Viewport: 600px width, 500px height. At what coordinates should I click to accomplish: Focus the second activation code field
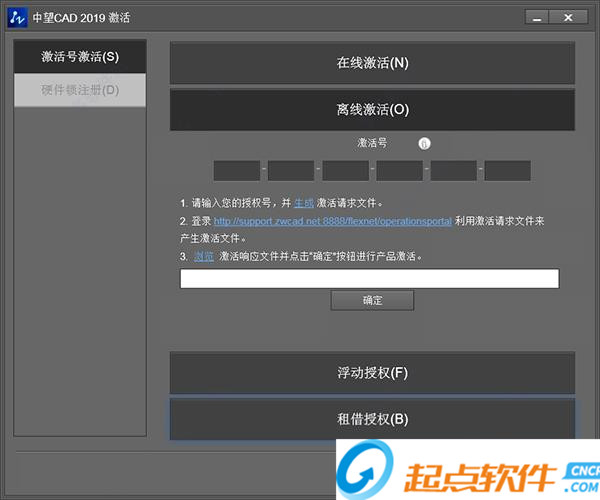point(291,171)
